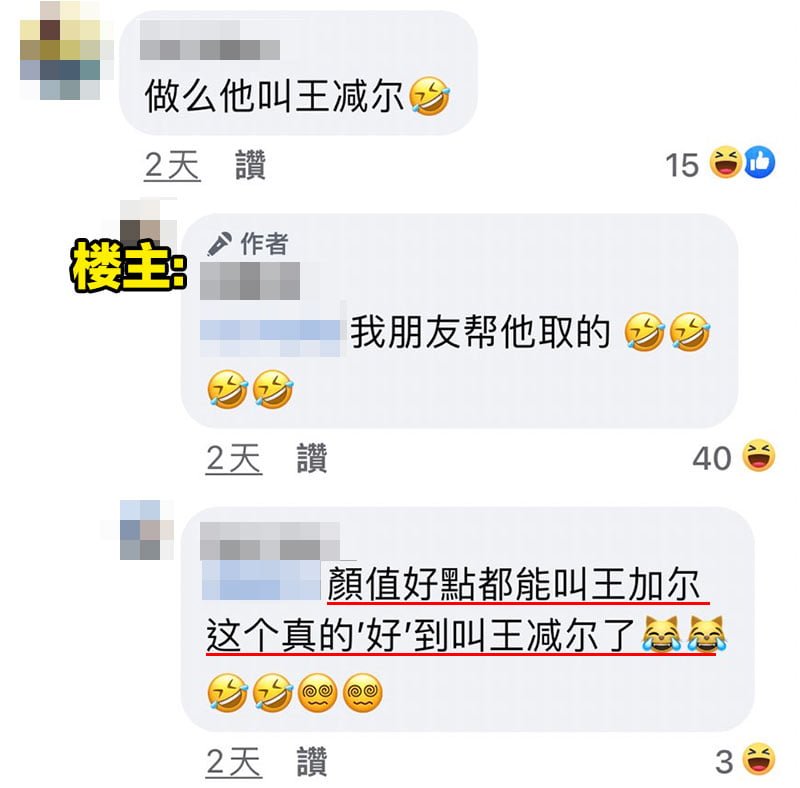The width and height of the screenshot is (800, 788).
Task: Open blurred mention tag in last reply
Action: [262, 581]
